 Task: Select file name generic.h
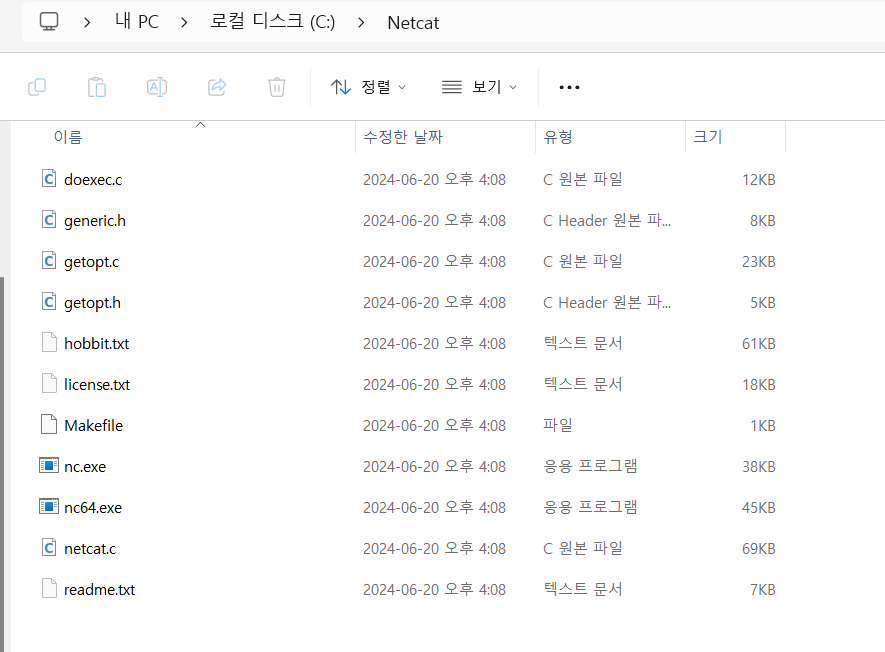95,221
